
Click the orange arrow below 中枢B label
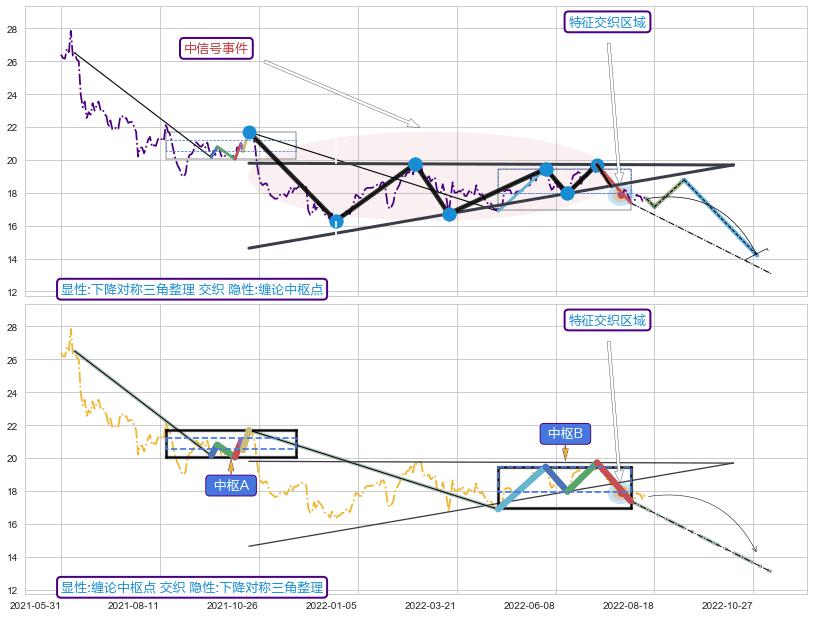pos(566,453)
